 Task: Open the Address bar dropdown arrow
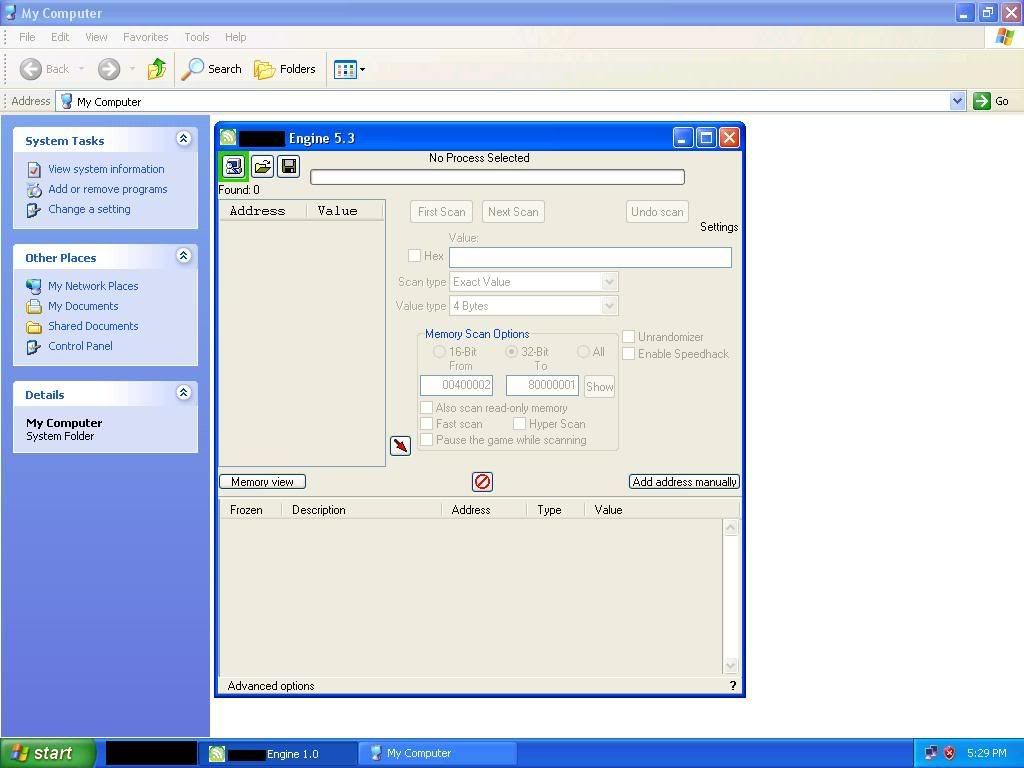pyautogui.click(x=957, y=101)
